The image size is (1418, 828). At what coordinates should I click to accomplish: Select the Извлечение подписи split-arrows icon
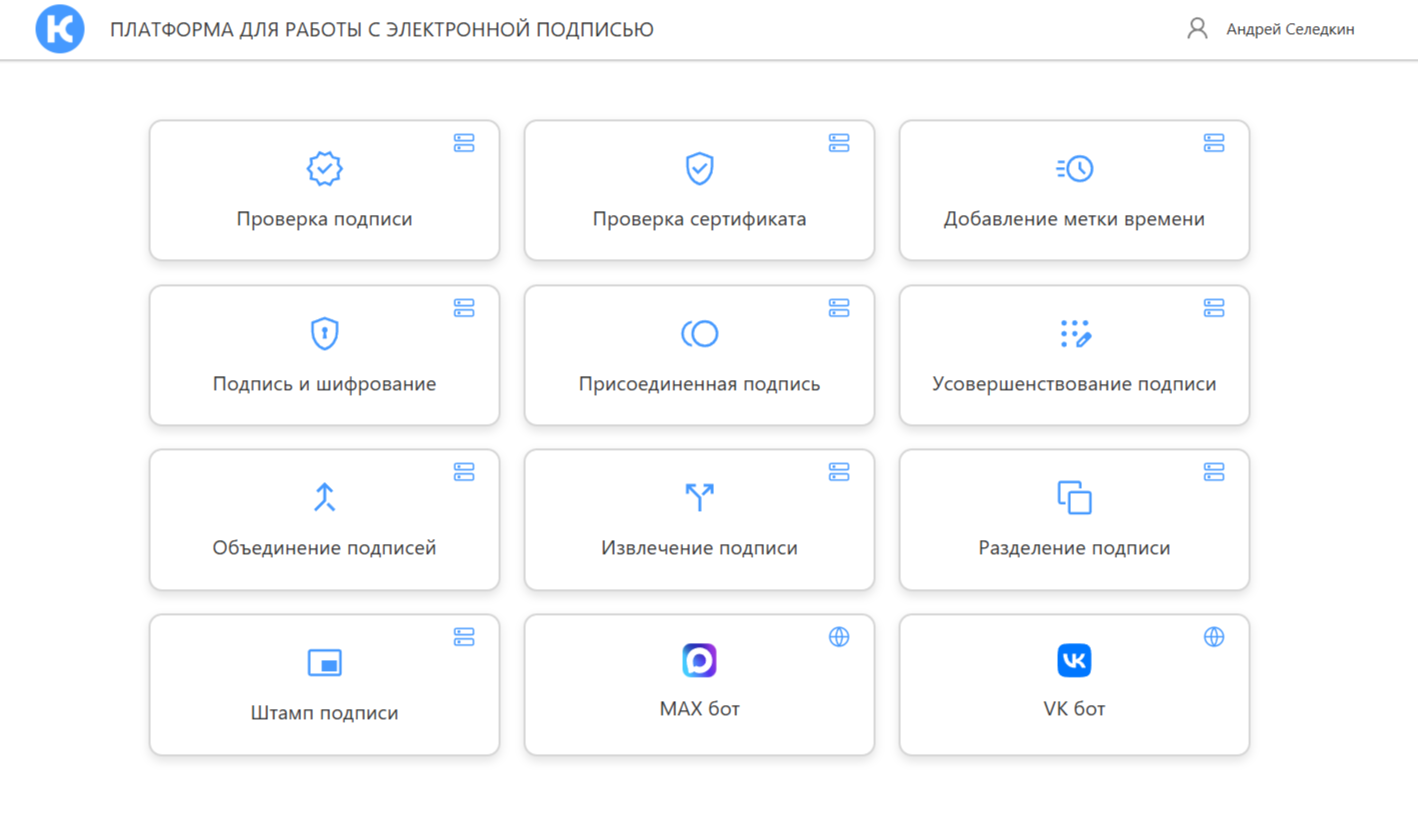pyautogui.click(x=699, y=497)
